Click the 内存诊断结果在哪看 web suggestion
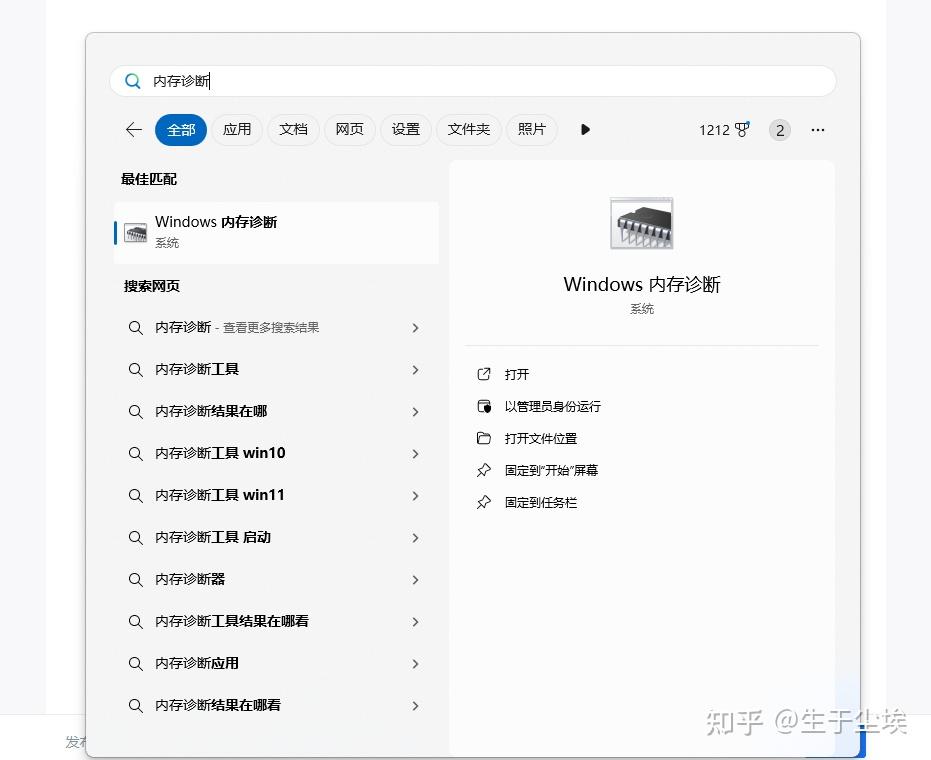The image size is (931, 760). point(277,705)
